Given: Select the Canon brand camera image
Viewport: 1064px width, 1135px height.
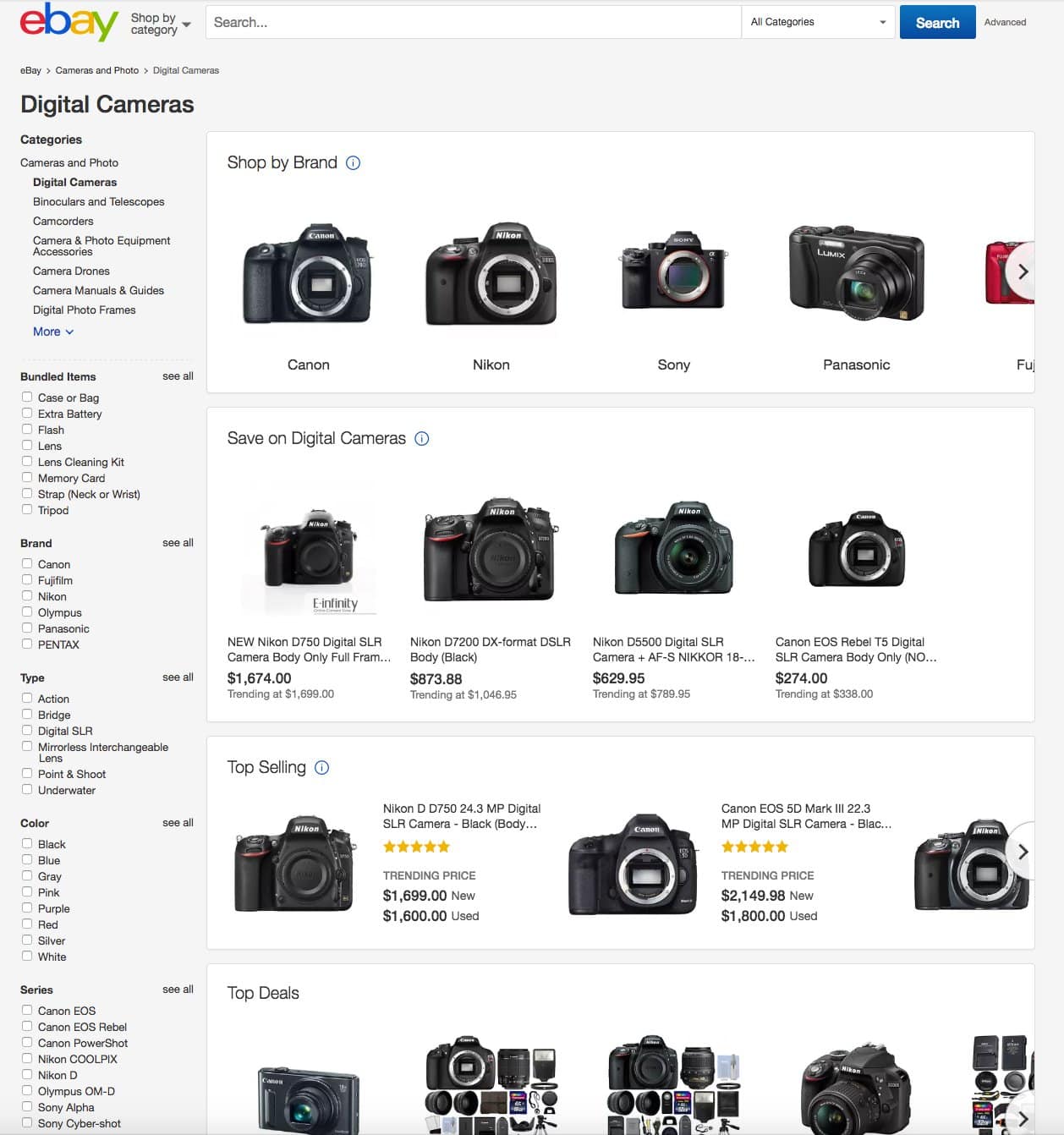Looking at the screenshot, I should click(308, 274).
